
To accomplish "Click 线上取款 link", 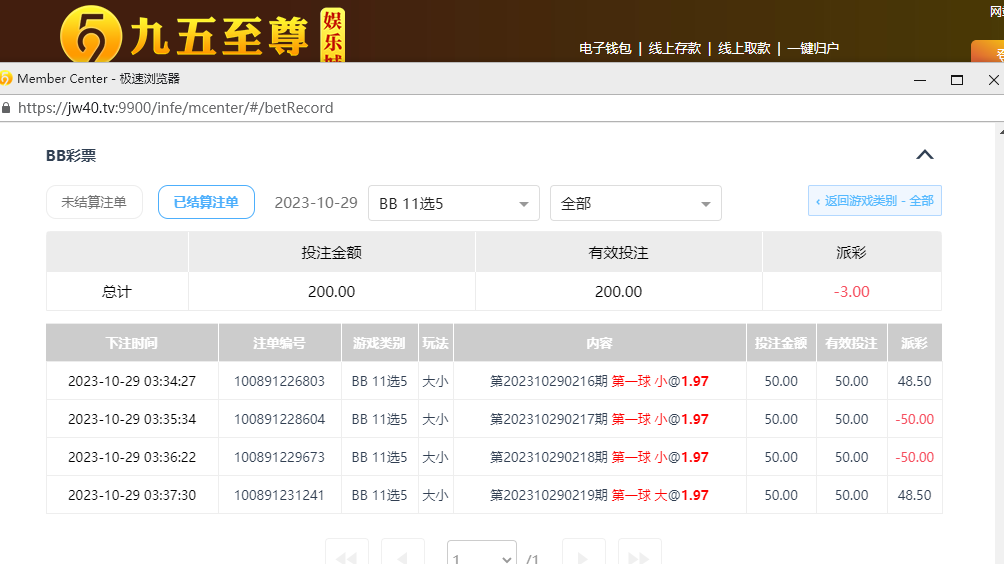I will 744,48.
